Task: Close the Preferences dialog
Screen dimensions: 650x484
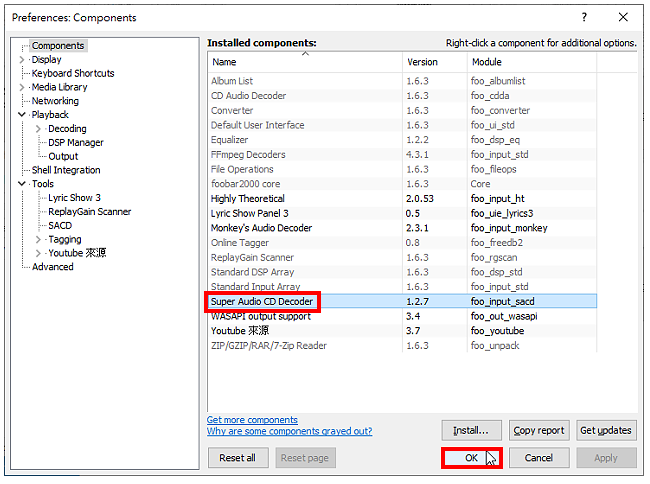Action: (623, 17)
